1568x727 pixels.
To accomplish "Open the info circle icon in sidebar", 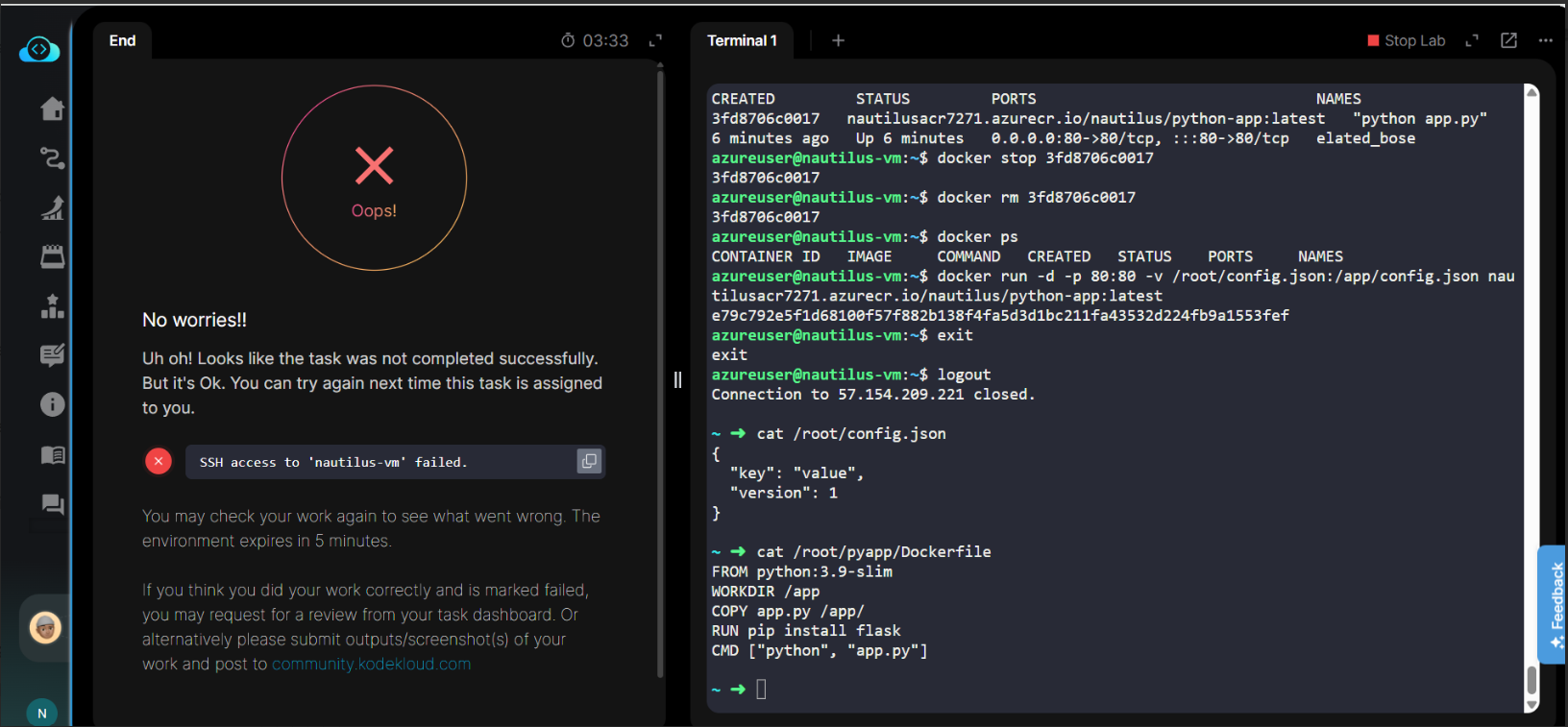I will tap(52, 404).
